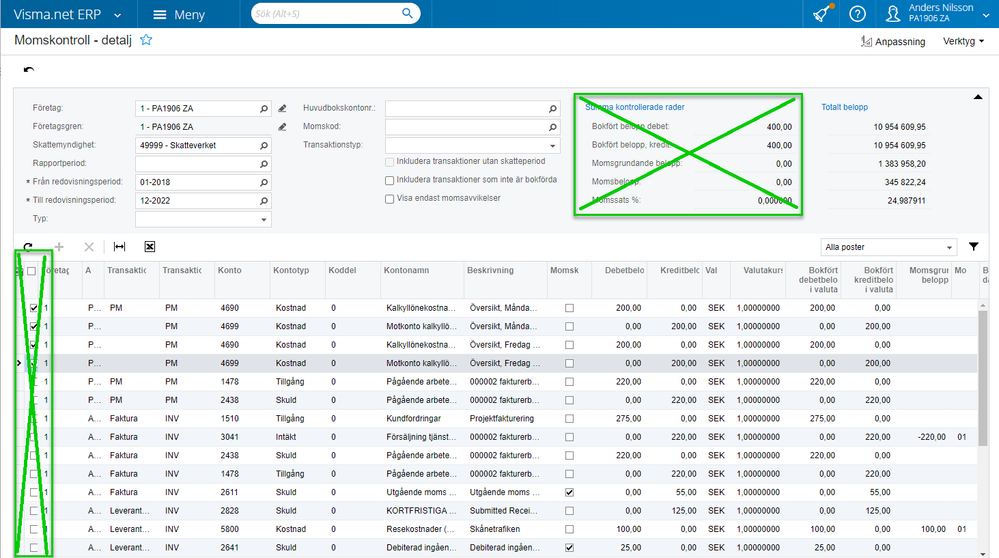Open the grid filter funnel icon

pos(974,247)
